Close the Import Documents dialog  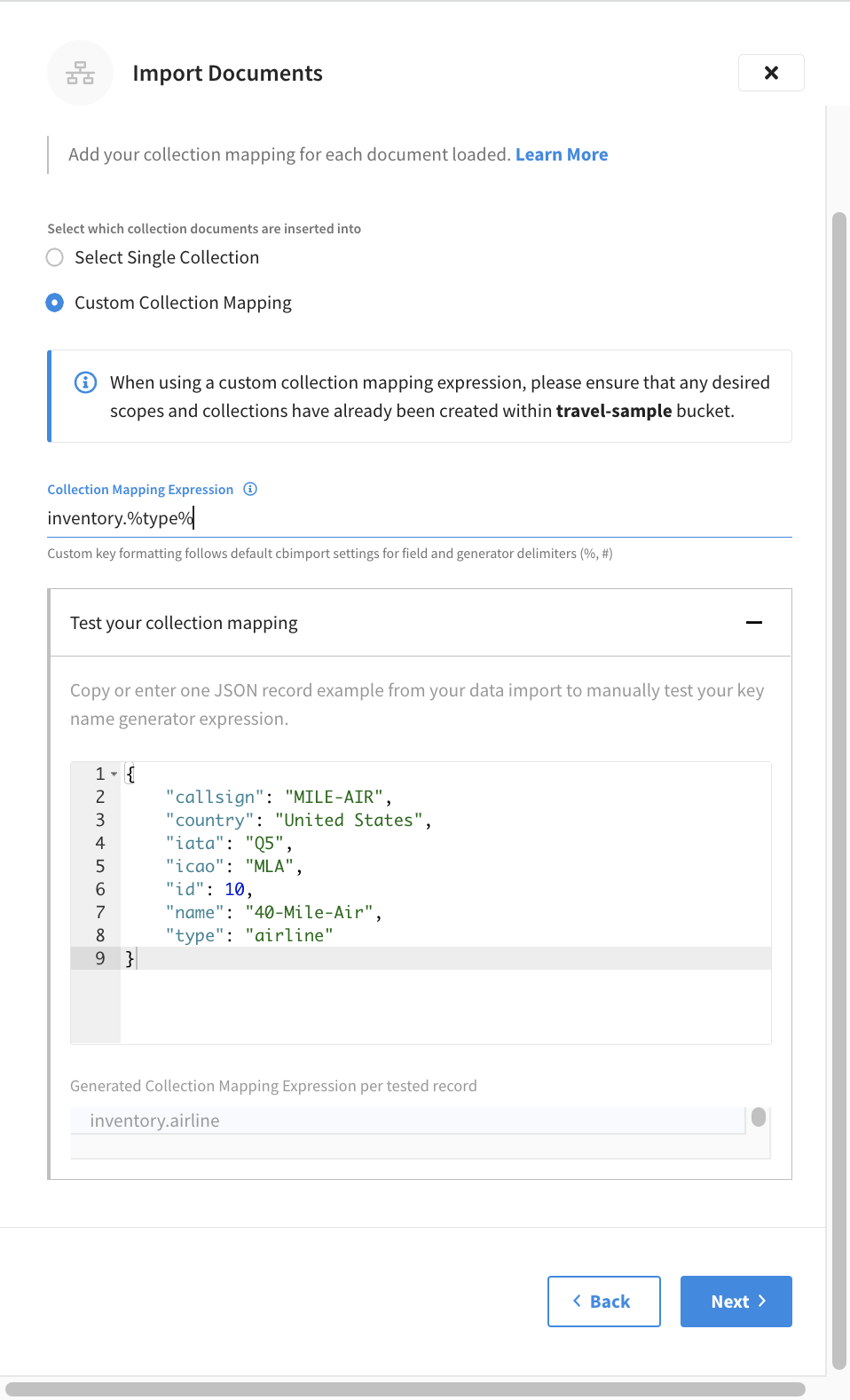tap(771, 73)
